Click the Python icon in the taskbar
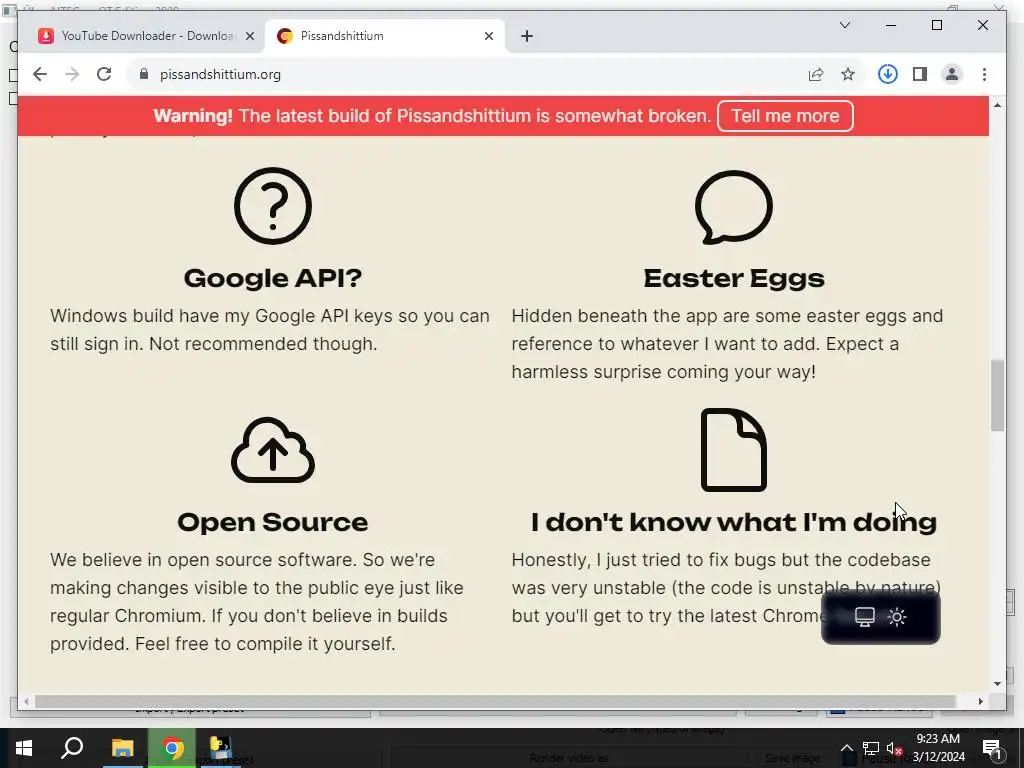Screen dimensions: 1024x768 click(221, 746)
